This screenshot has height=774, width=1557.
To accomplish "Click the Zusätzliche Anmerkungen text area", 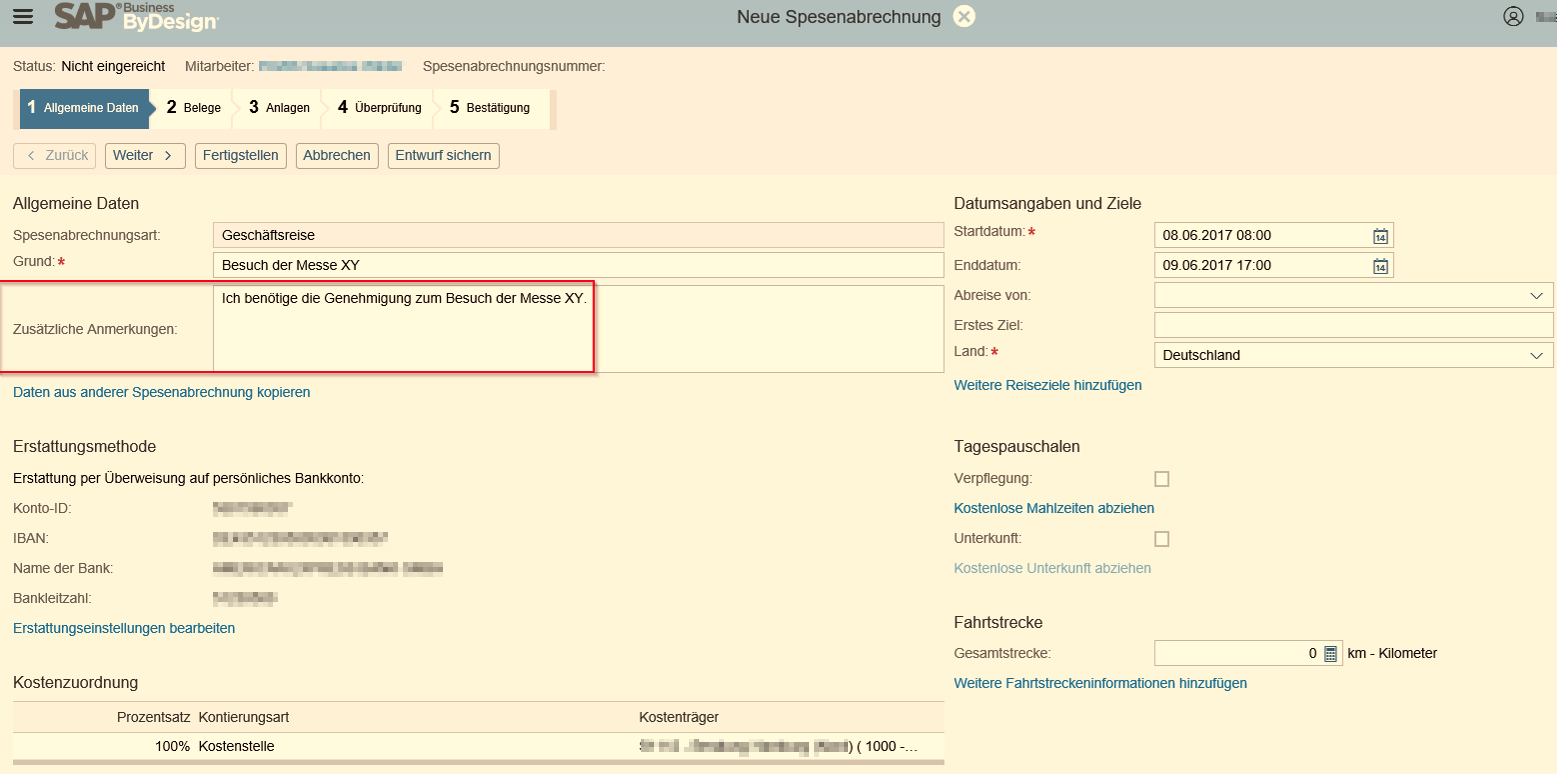I will 578,330.
